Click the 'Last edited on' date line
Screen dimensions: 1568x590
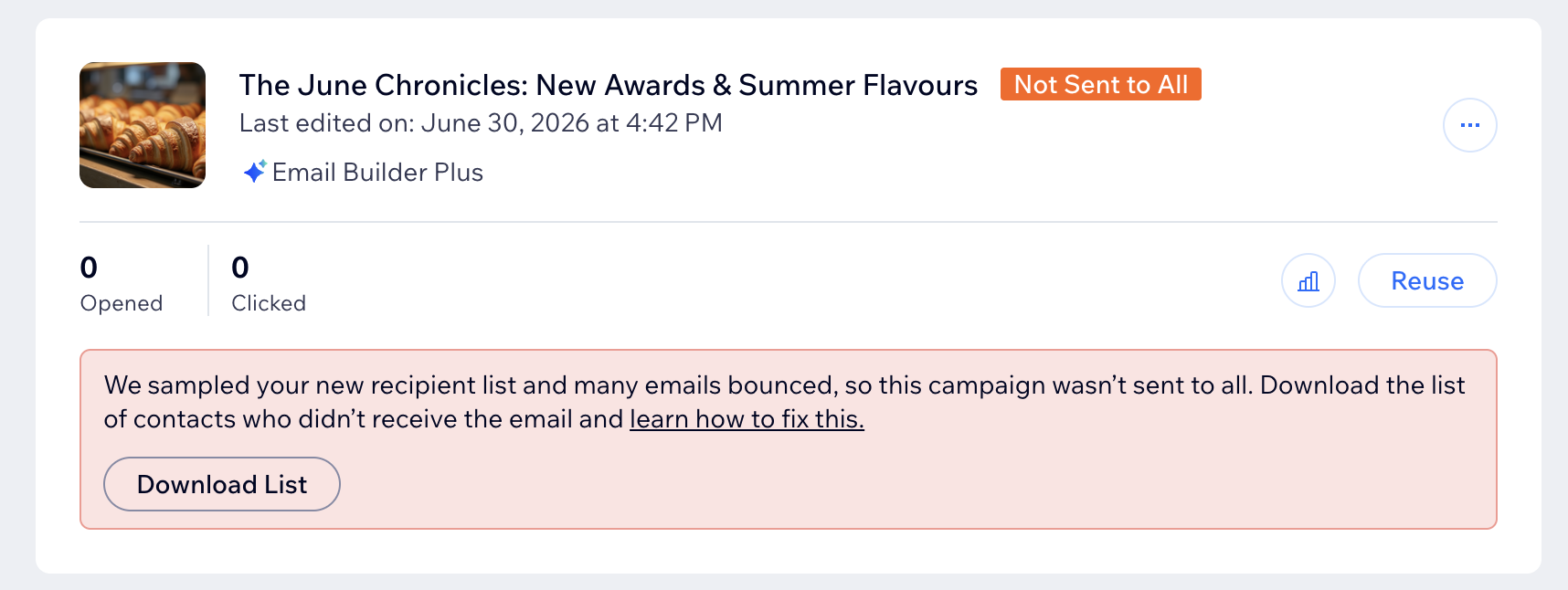pos(481,123)
